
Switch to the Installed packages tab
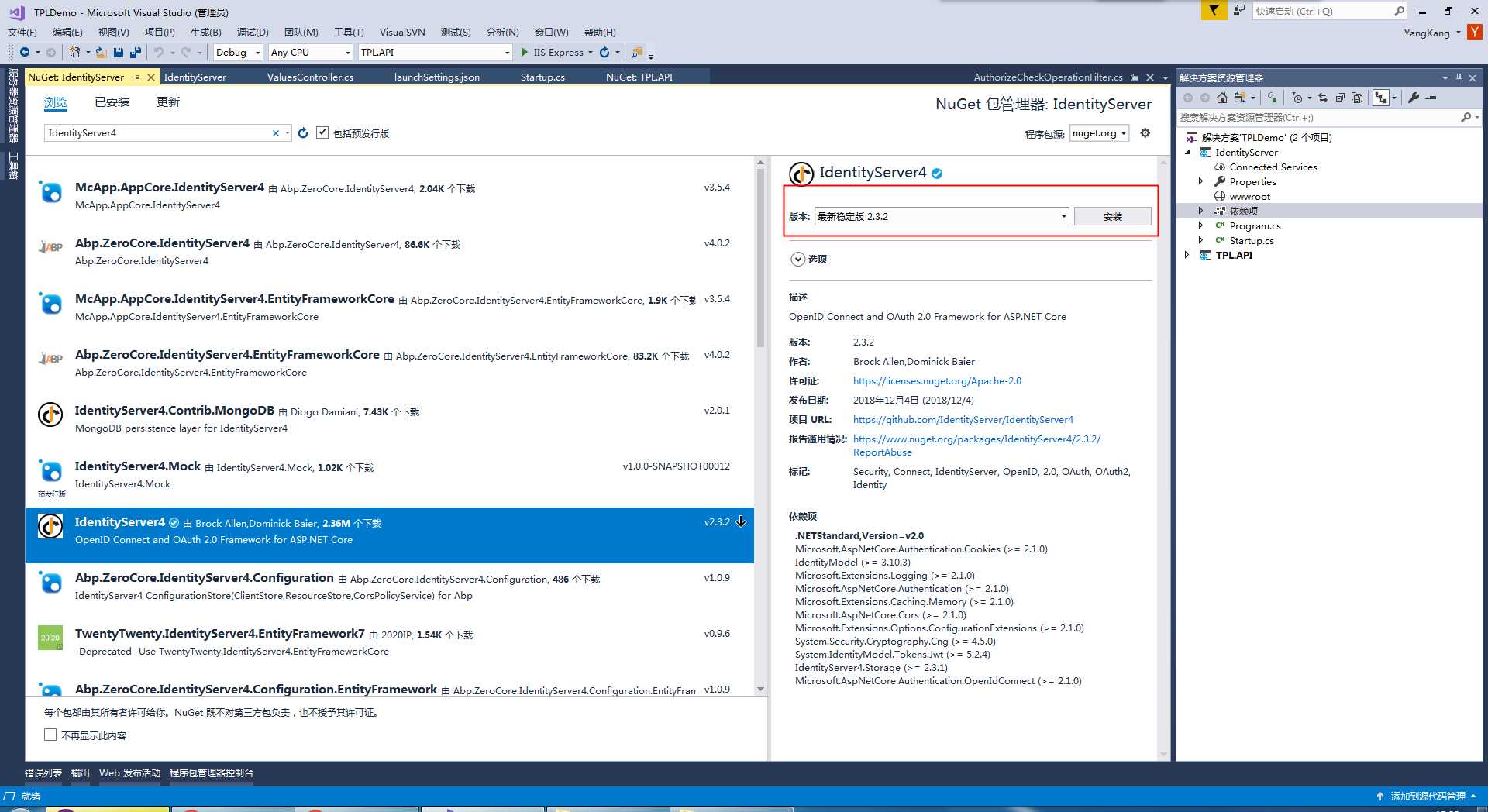point(112,102)
